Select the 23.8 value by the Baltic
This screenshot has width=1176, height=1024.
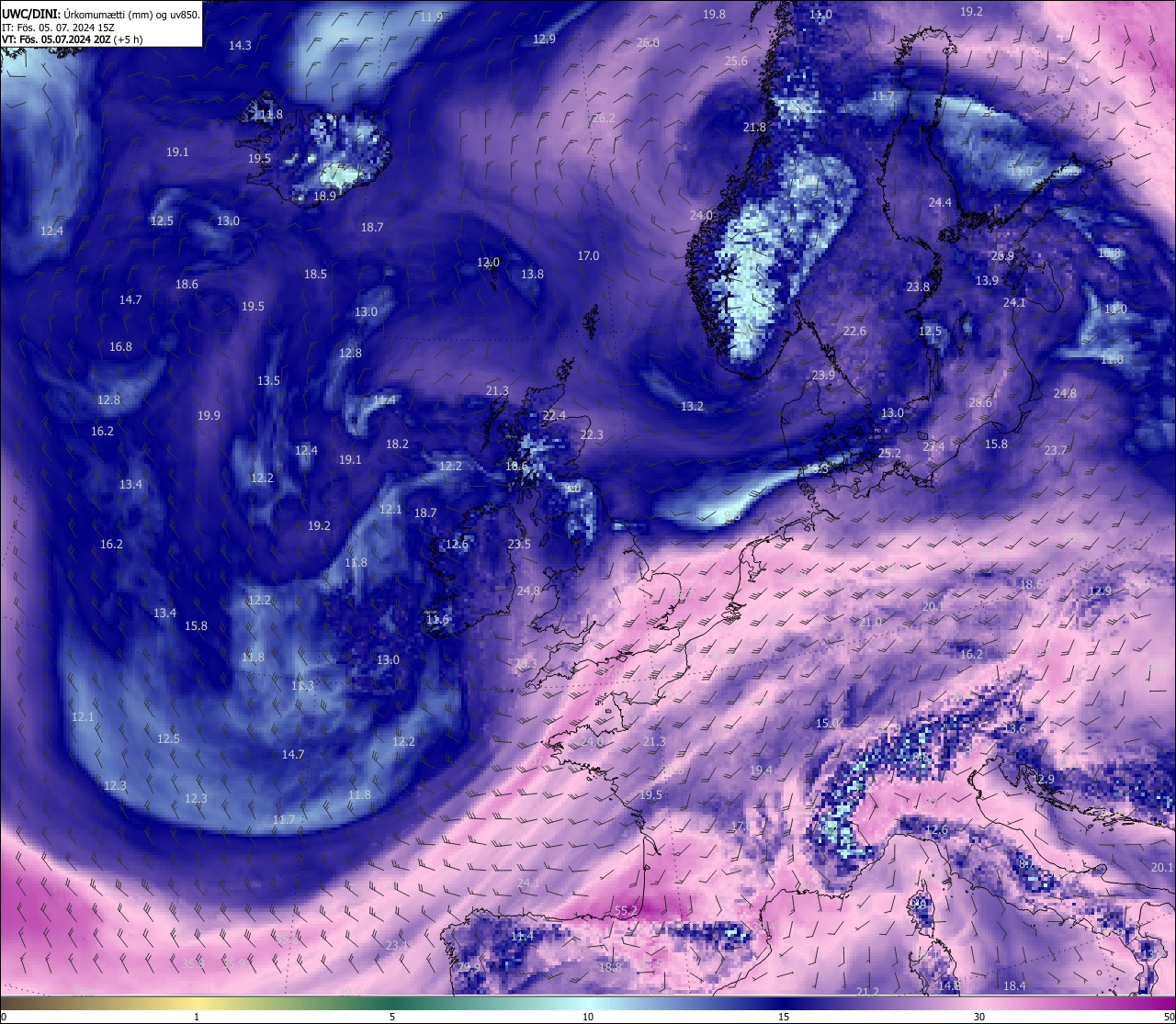918,287
